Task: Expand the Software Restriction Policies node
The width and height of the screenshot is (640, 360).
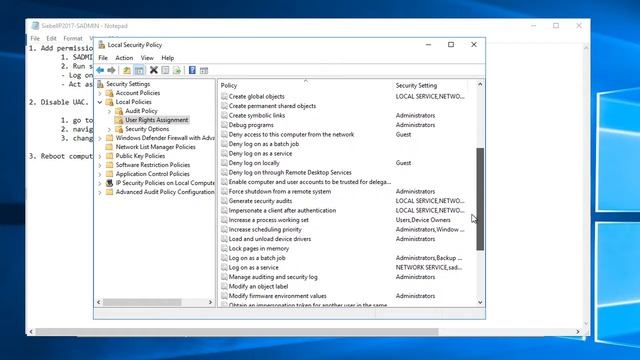Action: pyautogui.click(x=100, y=165)
